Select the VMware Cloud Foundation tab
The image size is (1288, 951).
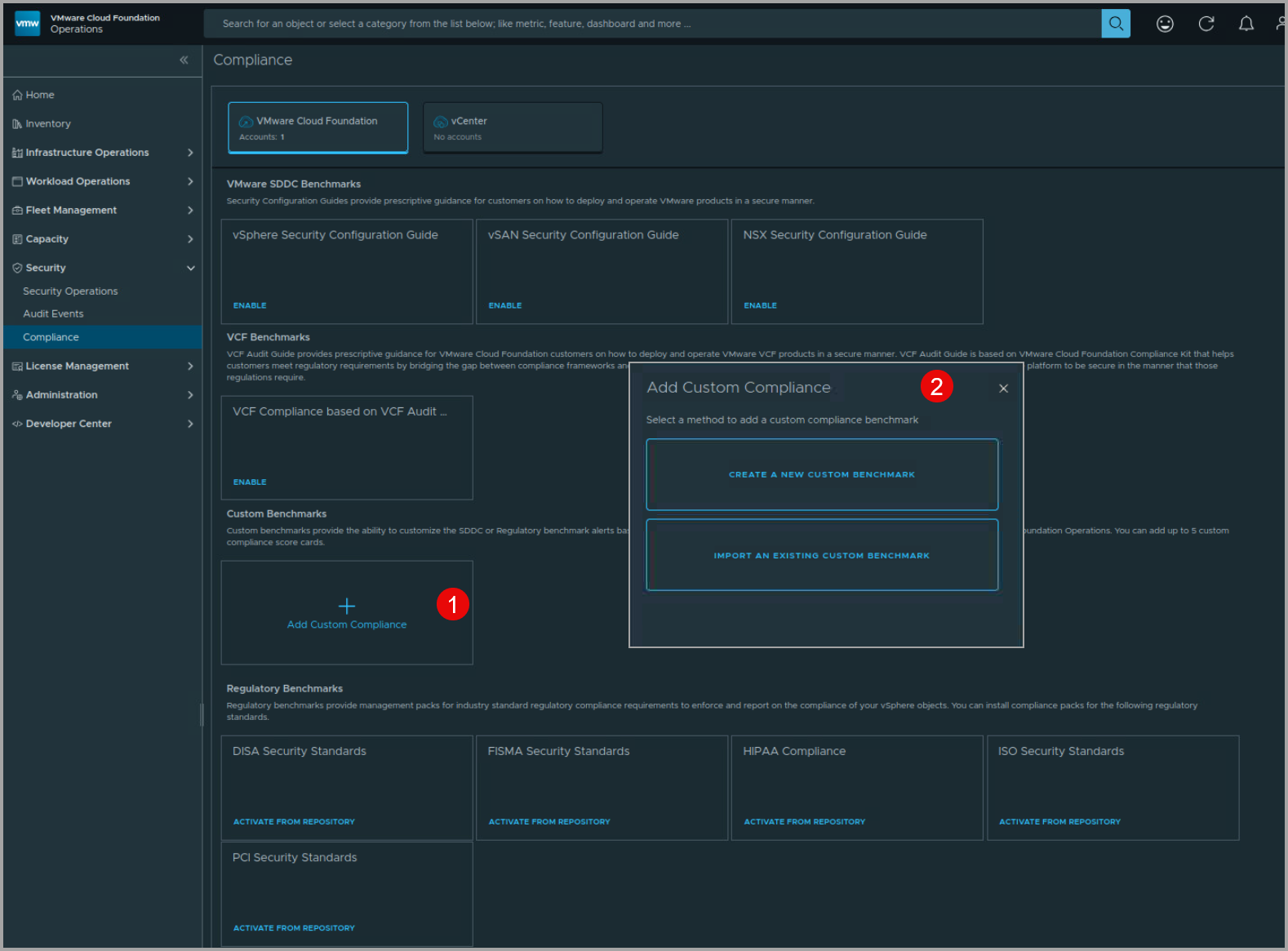(318, 127)
